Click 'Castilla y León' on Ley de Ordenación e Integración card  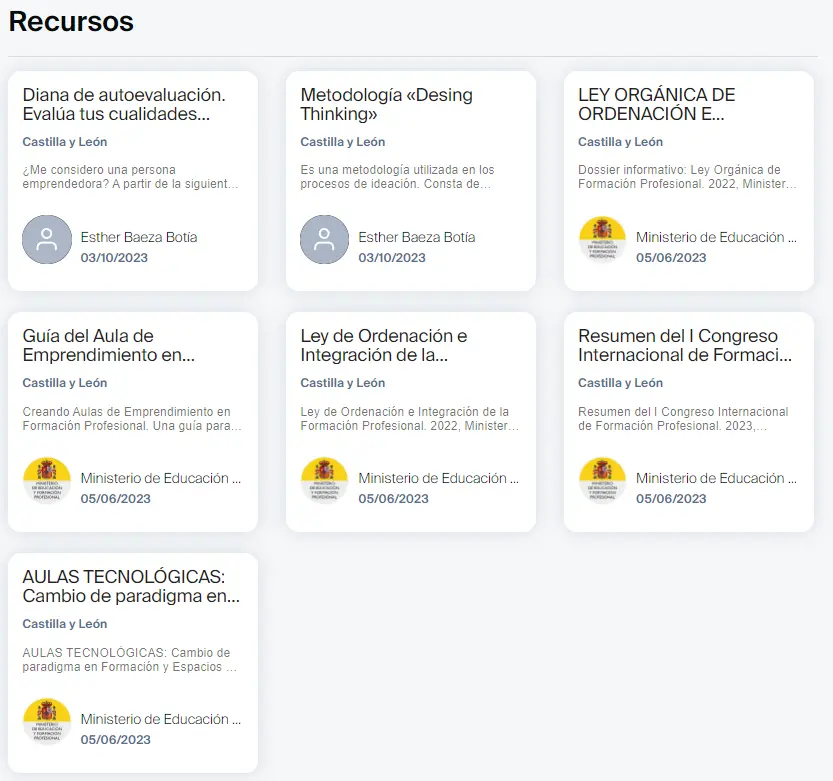pos(343,383)
